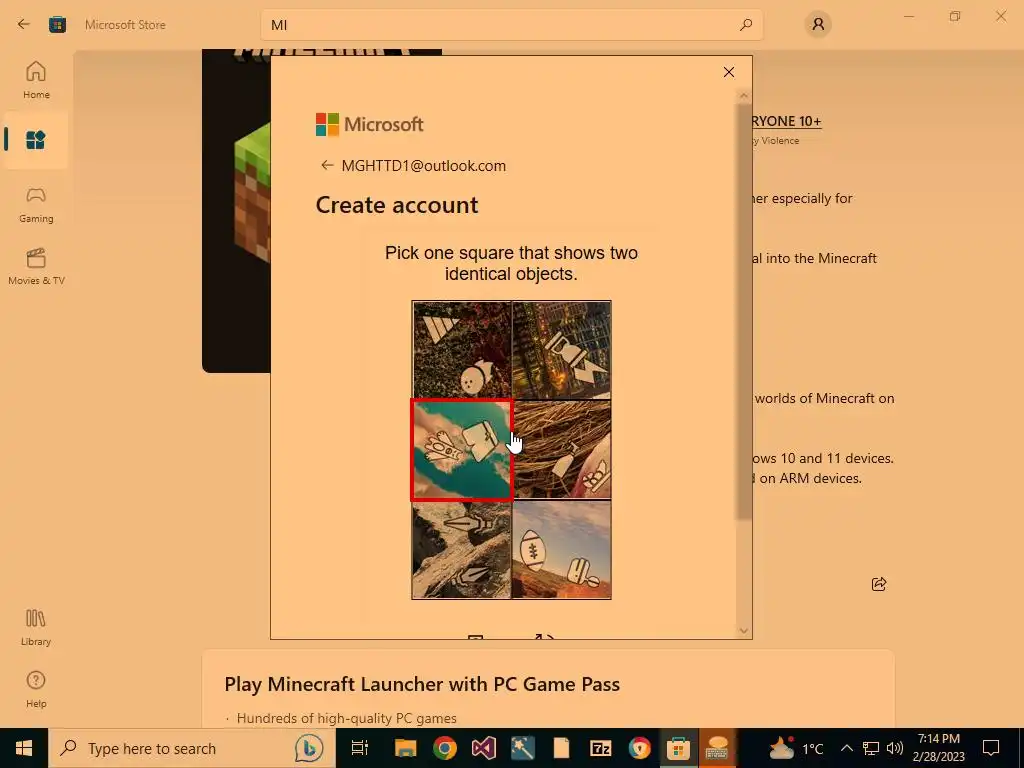Show hidden system tray icons
Viewport: 1024px width, 768px height.
(x=846, y=748)
